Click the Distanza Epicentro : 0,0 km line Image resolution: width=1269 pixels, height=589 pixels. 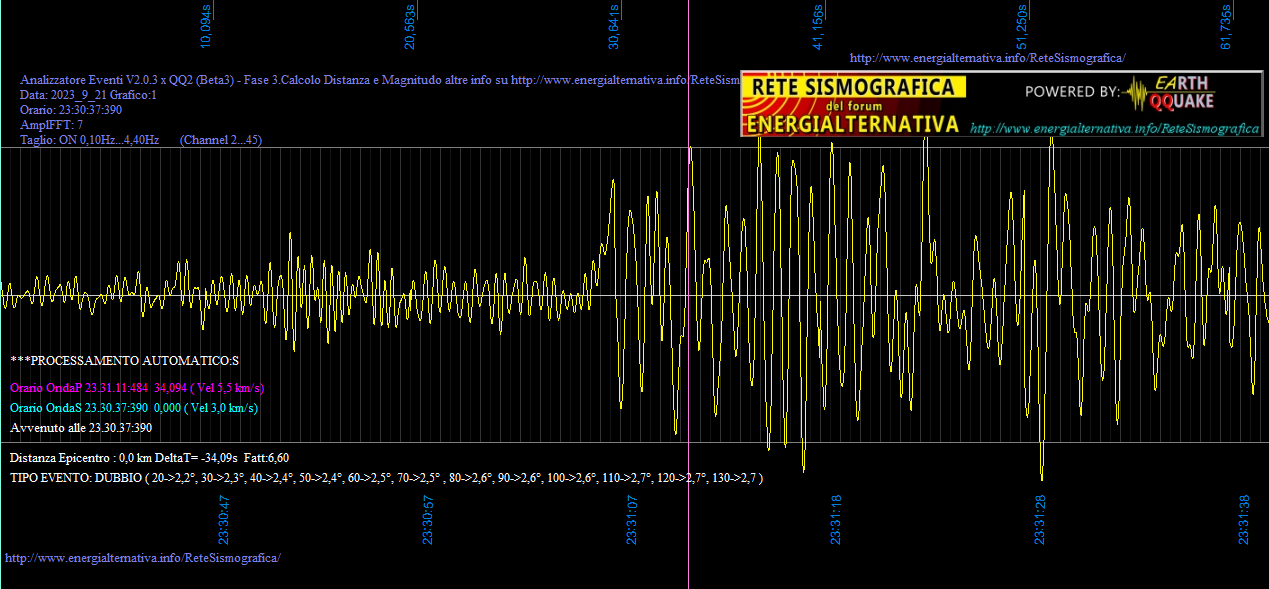[149, 457]
